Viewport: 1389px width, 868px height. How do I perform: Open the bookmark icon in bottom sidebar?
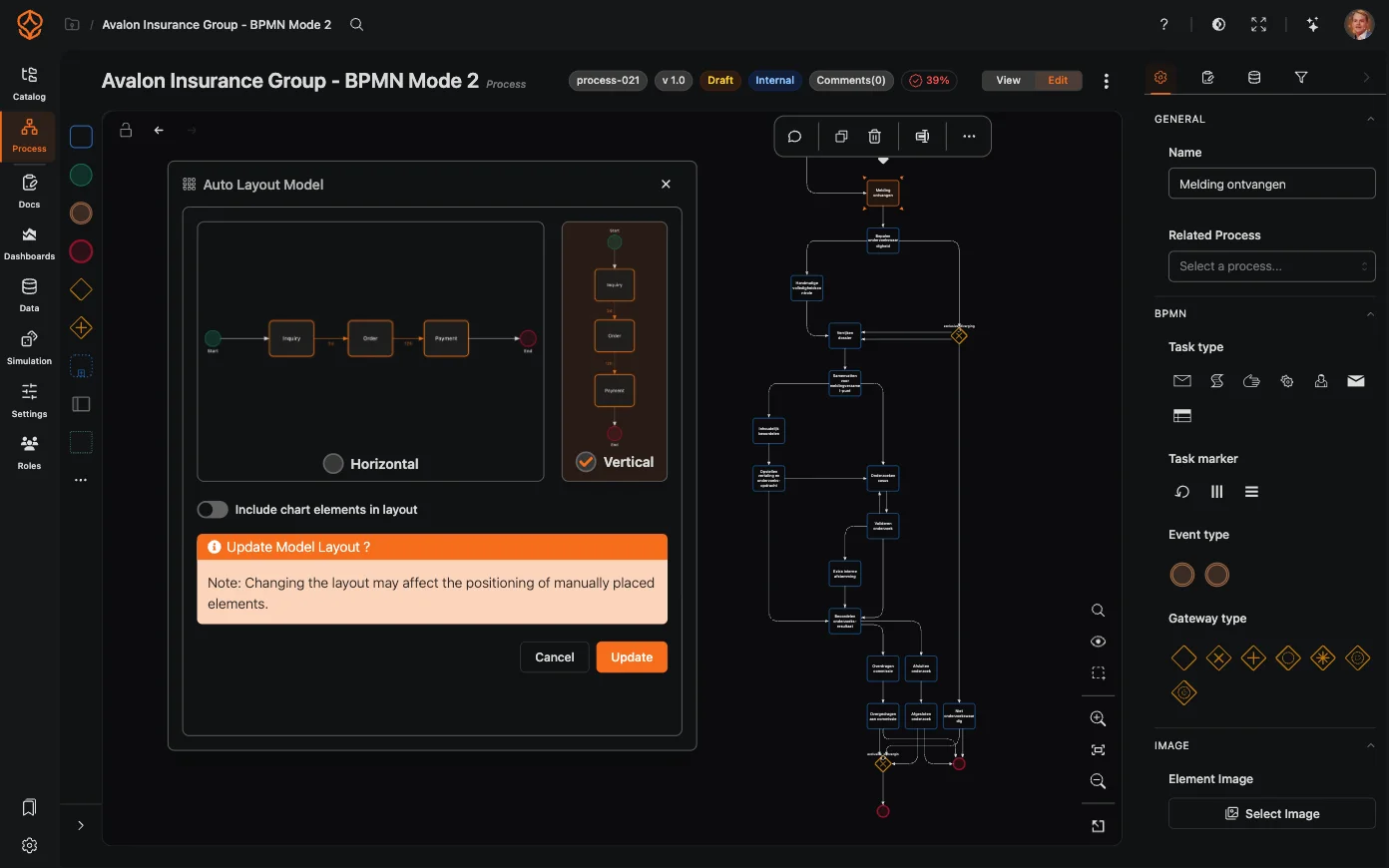[29, 807]
